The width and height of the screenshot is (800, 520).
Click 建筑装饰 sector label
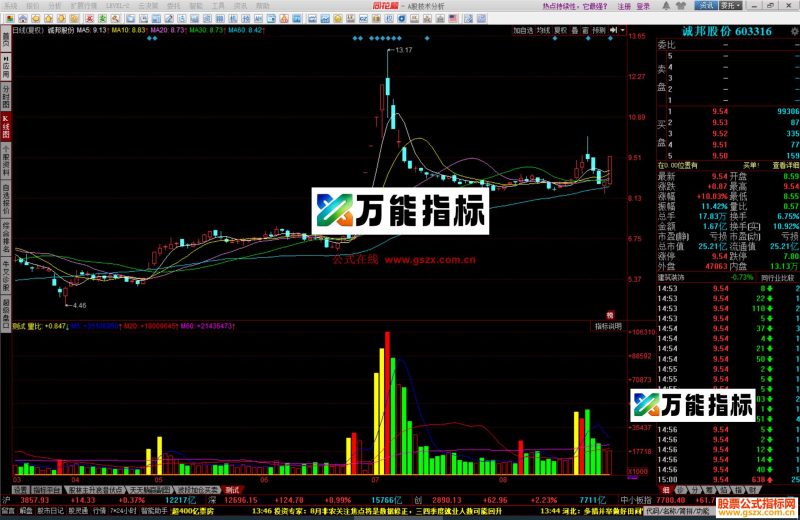pyautogui.click(x=671, y=278)
